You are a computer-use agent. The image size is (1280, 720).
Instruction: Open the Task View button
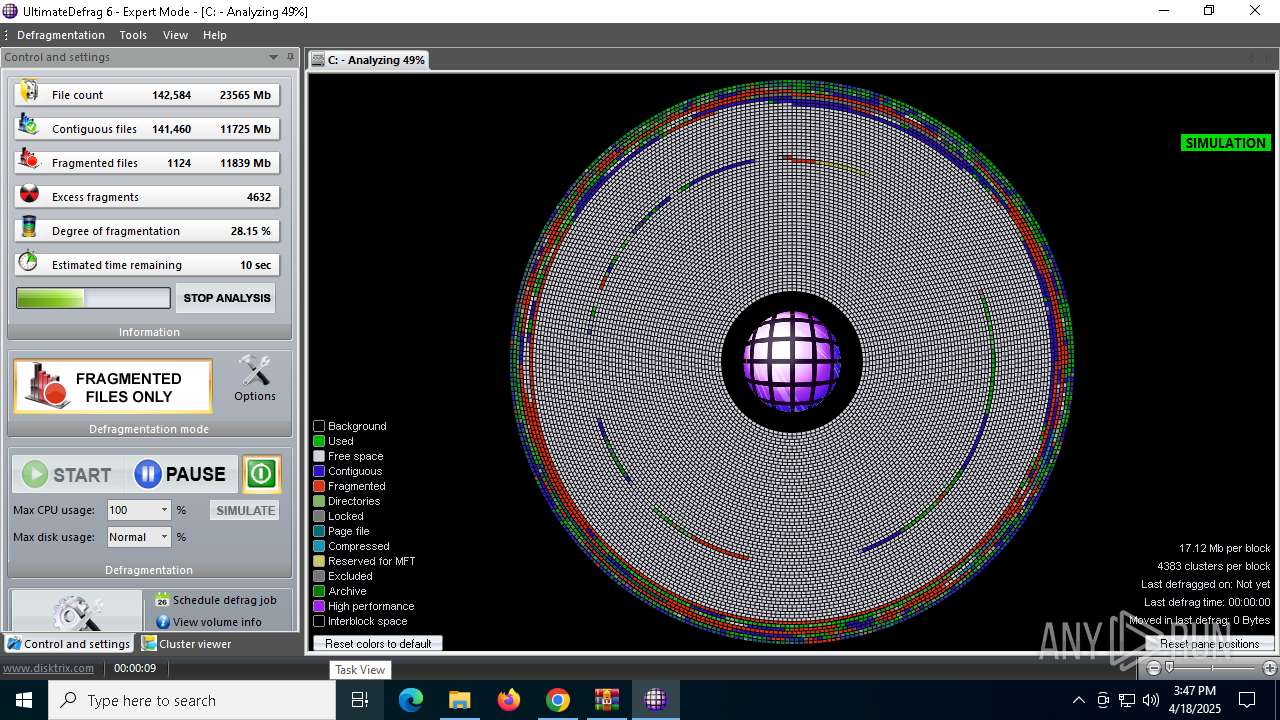tap(360, 700)
